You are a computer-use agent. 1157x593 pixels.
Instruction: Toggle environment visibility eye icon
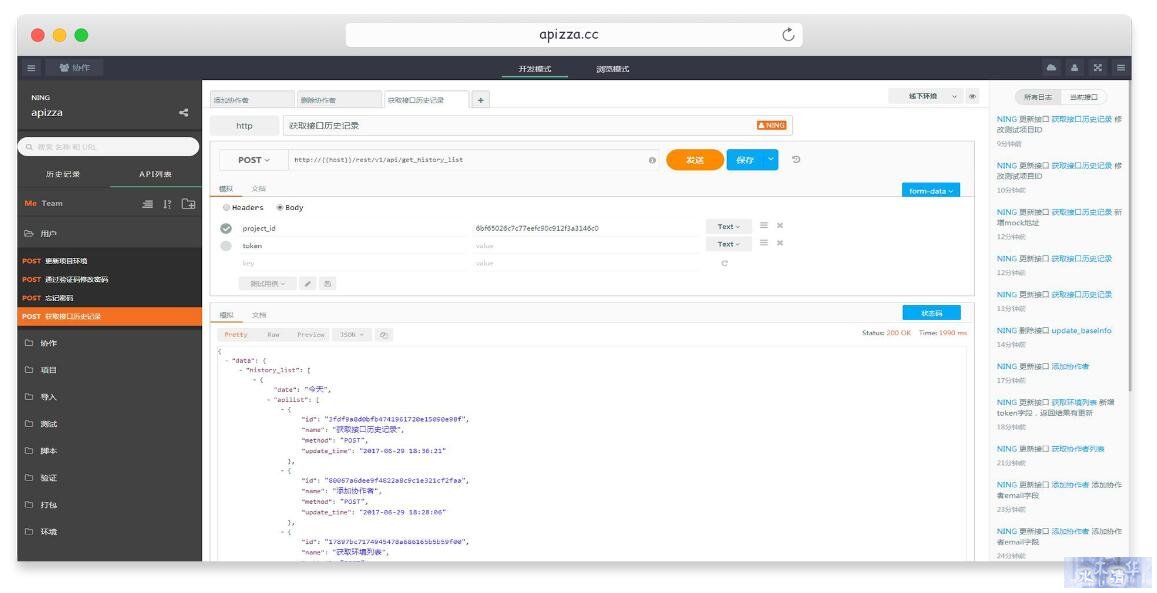click(973, 97)
